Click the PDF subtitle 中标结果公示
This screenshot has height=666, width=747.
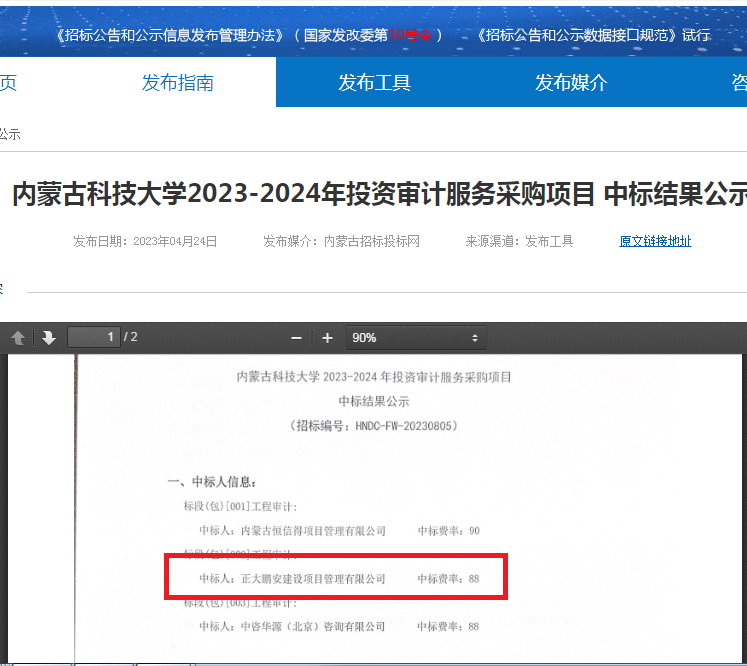point(374,402)
